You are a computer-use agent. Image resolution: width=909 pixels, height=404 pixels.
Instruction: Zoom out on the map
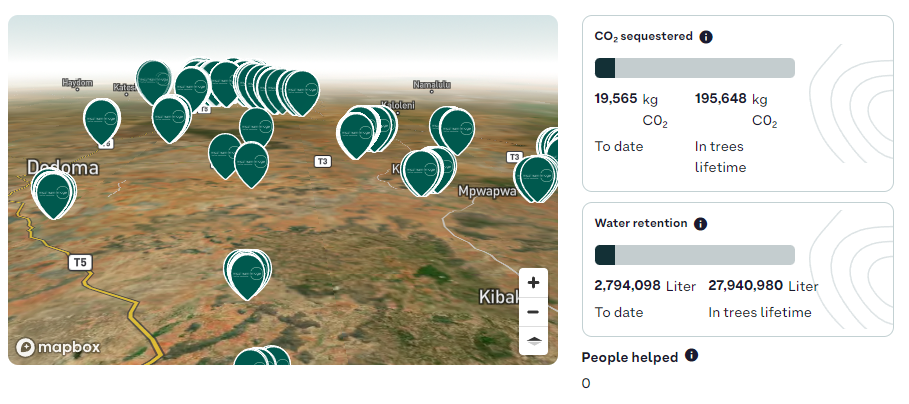(533, 312)
